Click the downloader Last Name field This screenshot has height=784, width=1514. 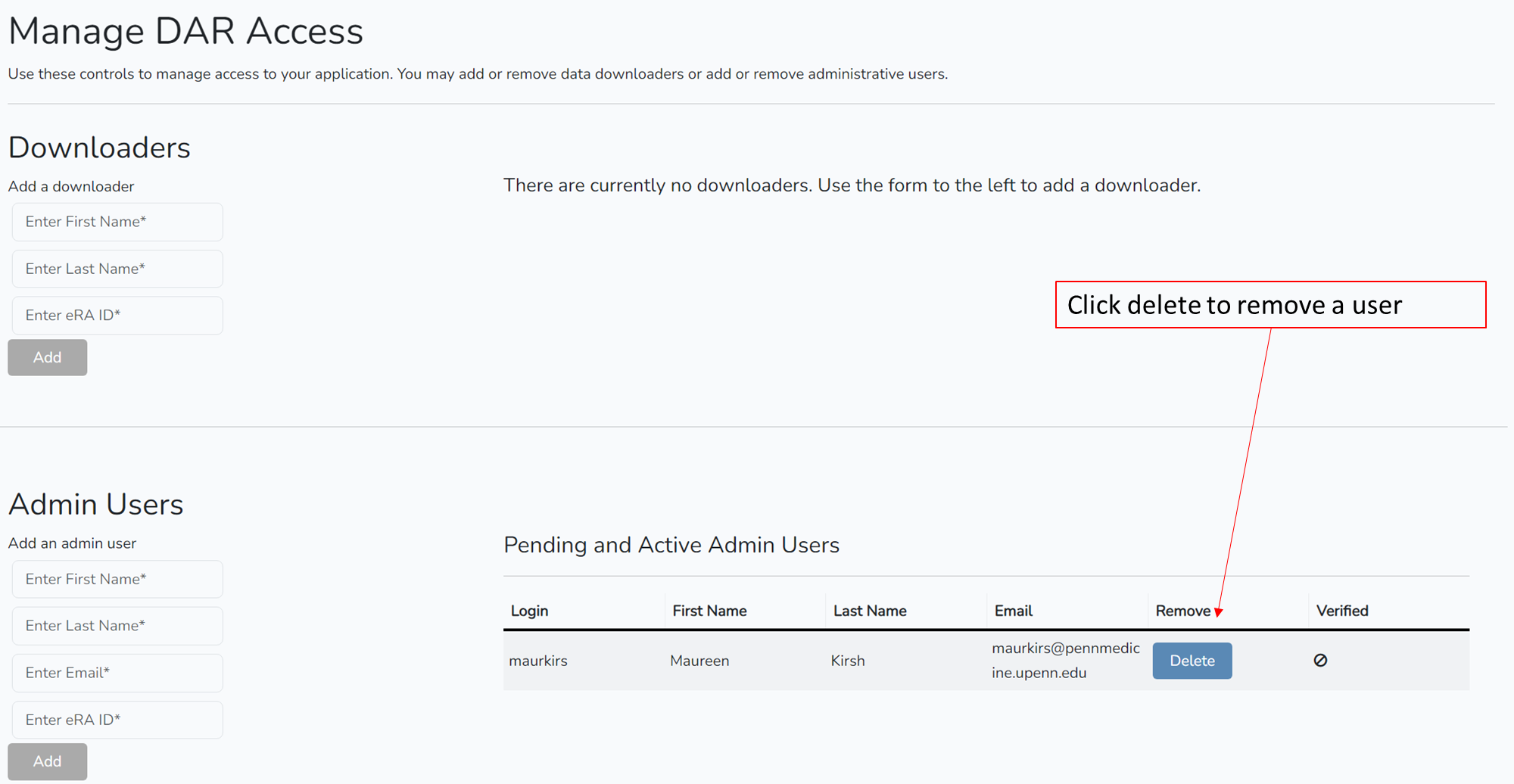117,269
